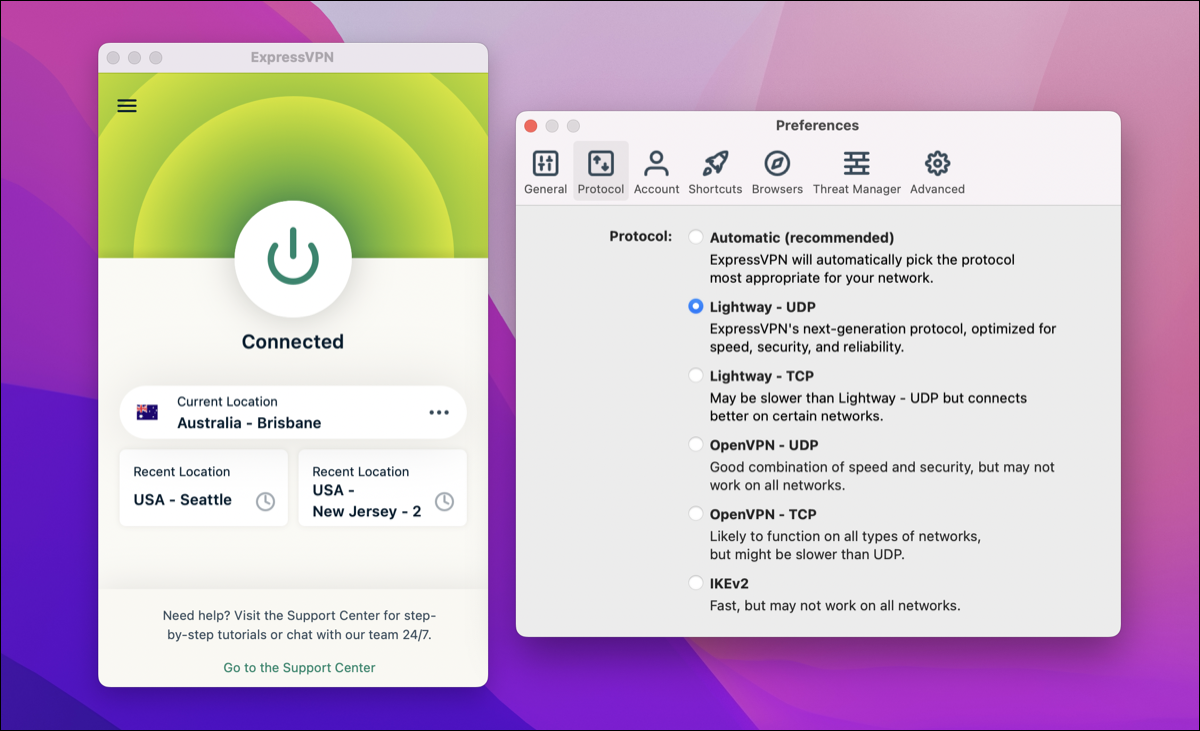
Task: Click the Protocol: label
Action: pos(641,238)
